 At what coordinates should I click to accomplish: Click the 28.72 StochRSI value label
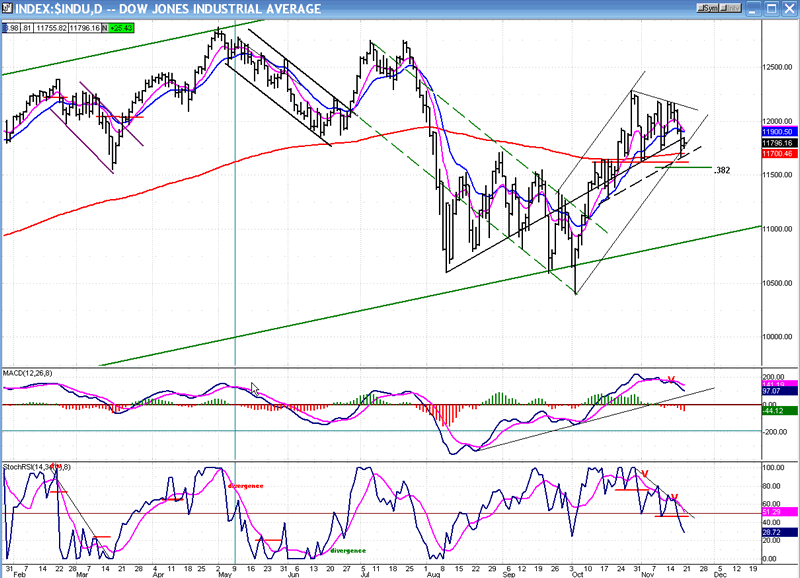coord(778,534)
